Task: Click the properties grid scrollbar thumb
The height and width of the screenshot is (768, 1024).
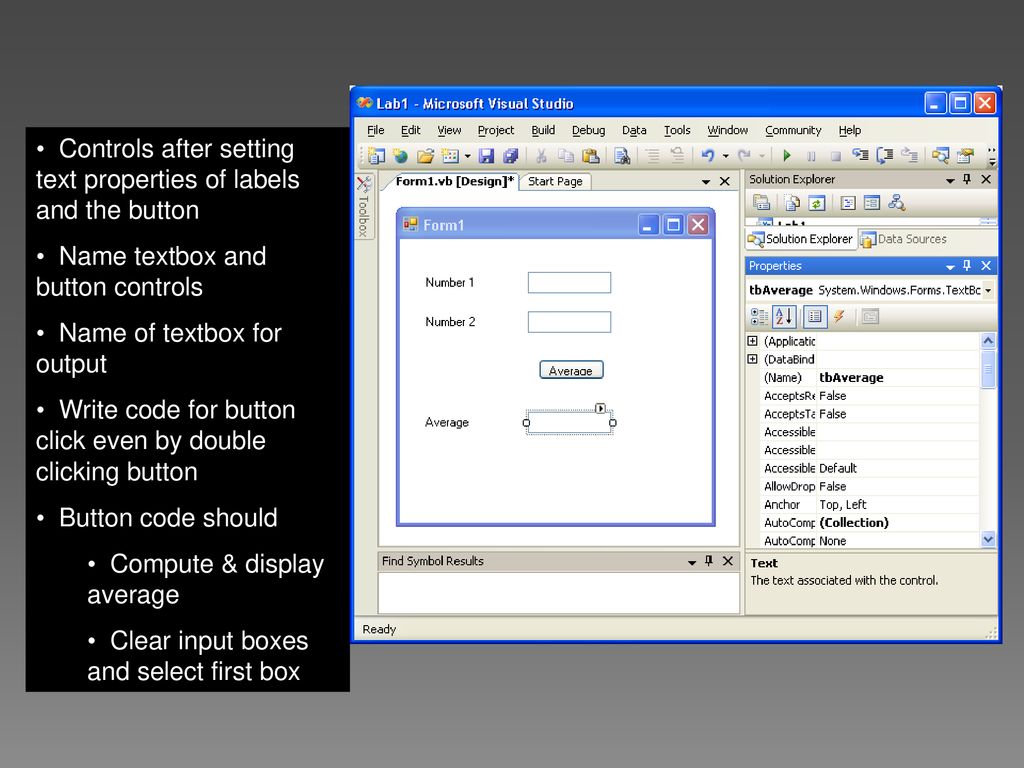Action: 988,369
